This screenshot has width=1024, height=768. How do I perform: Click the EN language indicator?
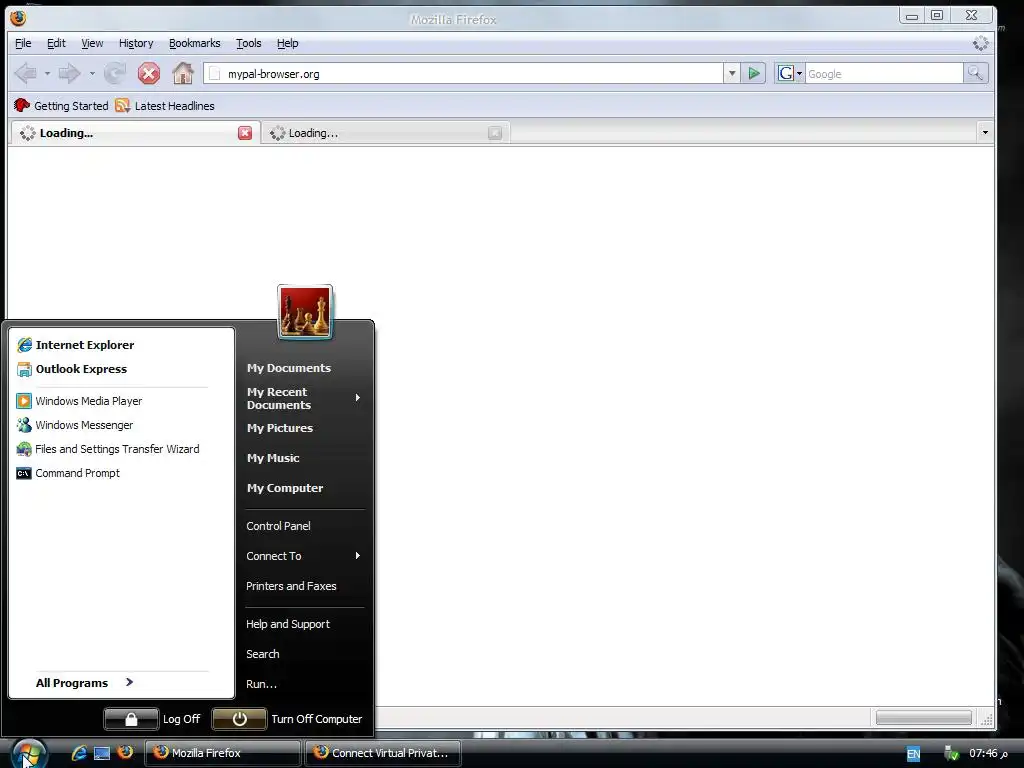tap(913, 754)
